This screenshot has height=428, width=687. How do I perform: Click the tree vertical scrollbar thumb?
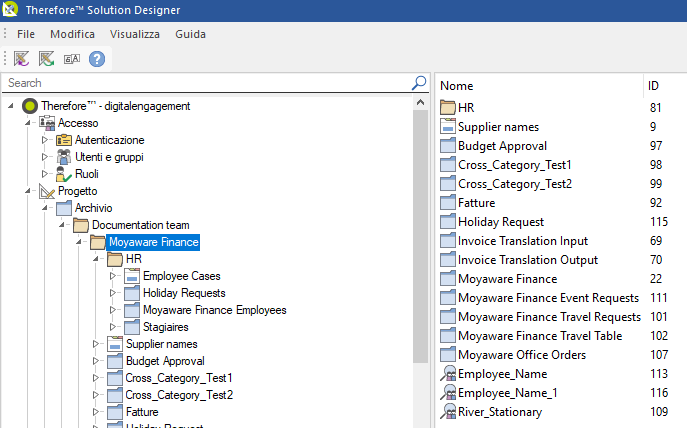421,237
